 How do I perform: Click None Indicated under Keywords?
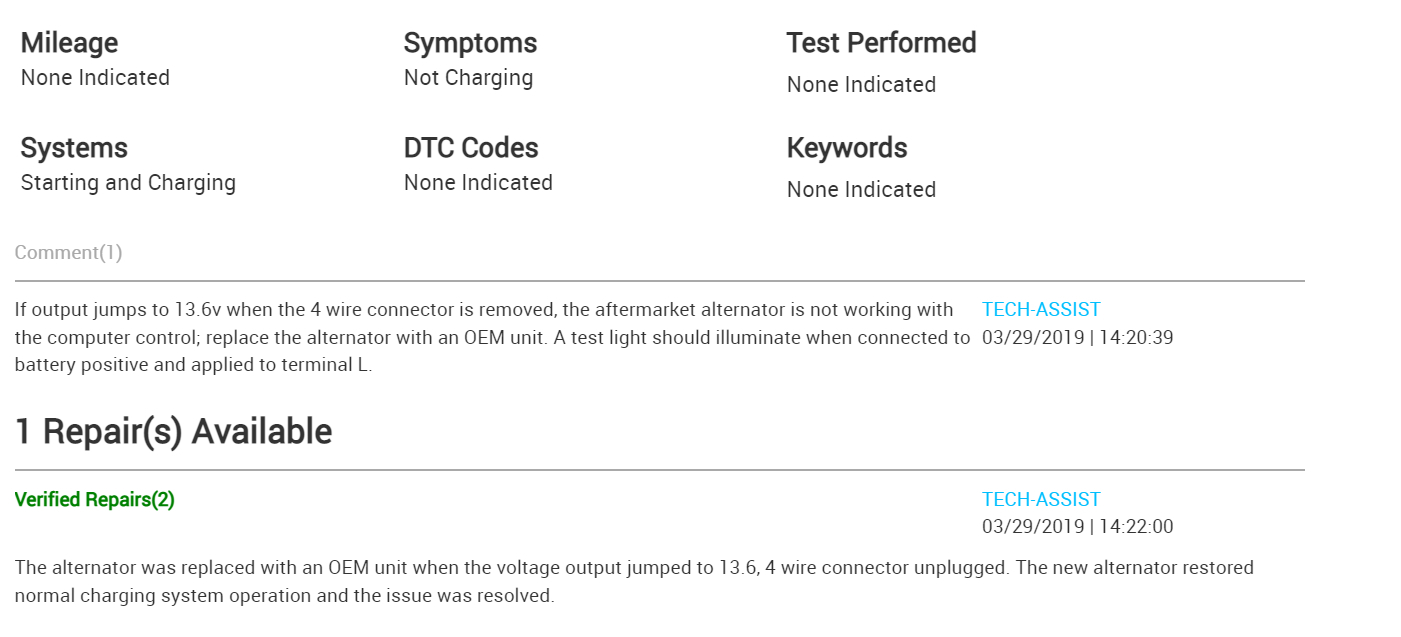(x=861, y=190)
